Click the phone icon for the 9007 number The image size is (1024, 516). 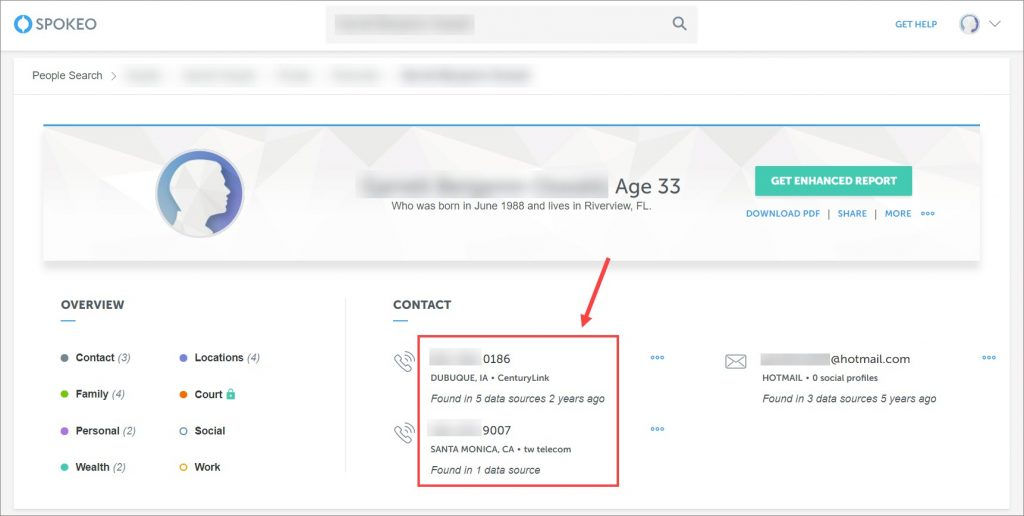click(x=404, y=433)
